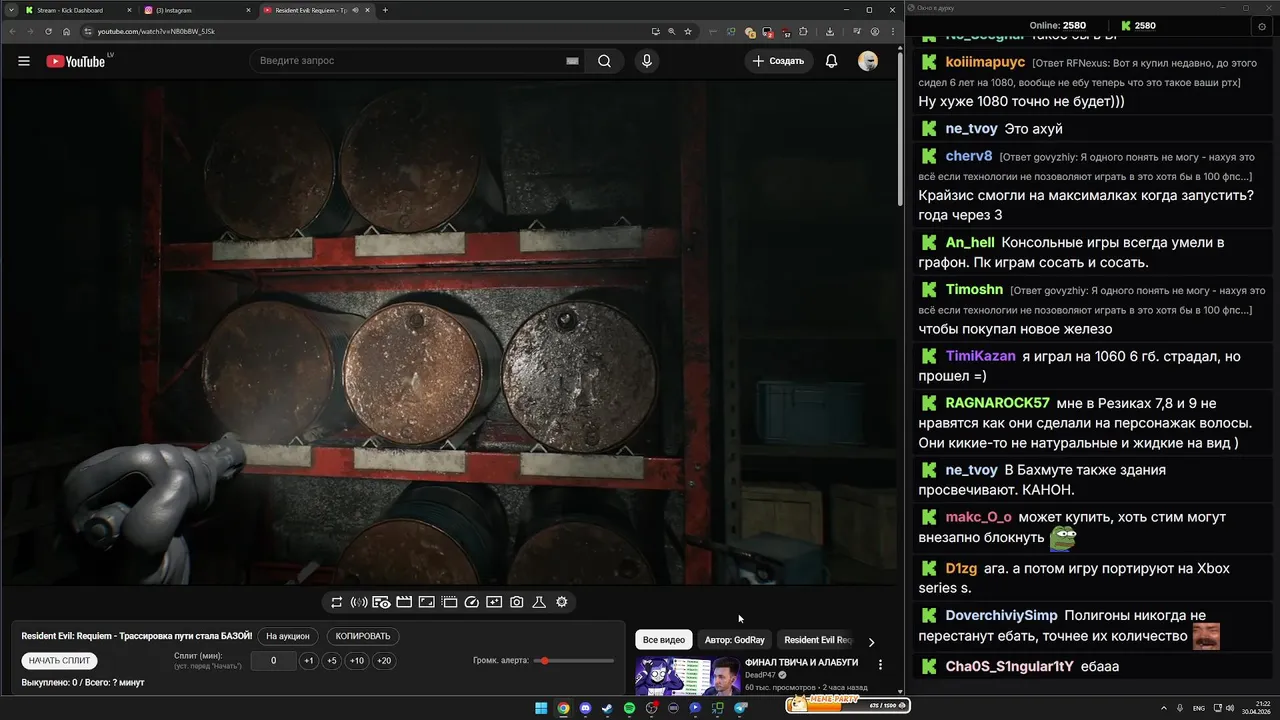Open a new browser tab
The image size is (1280, 720).
point(385,10)
